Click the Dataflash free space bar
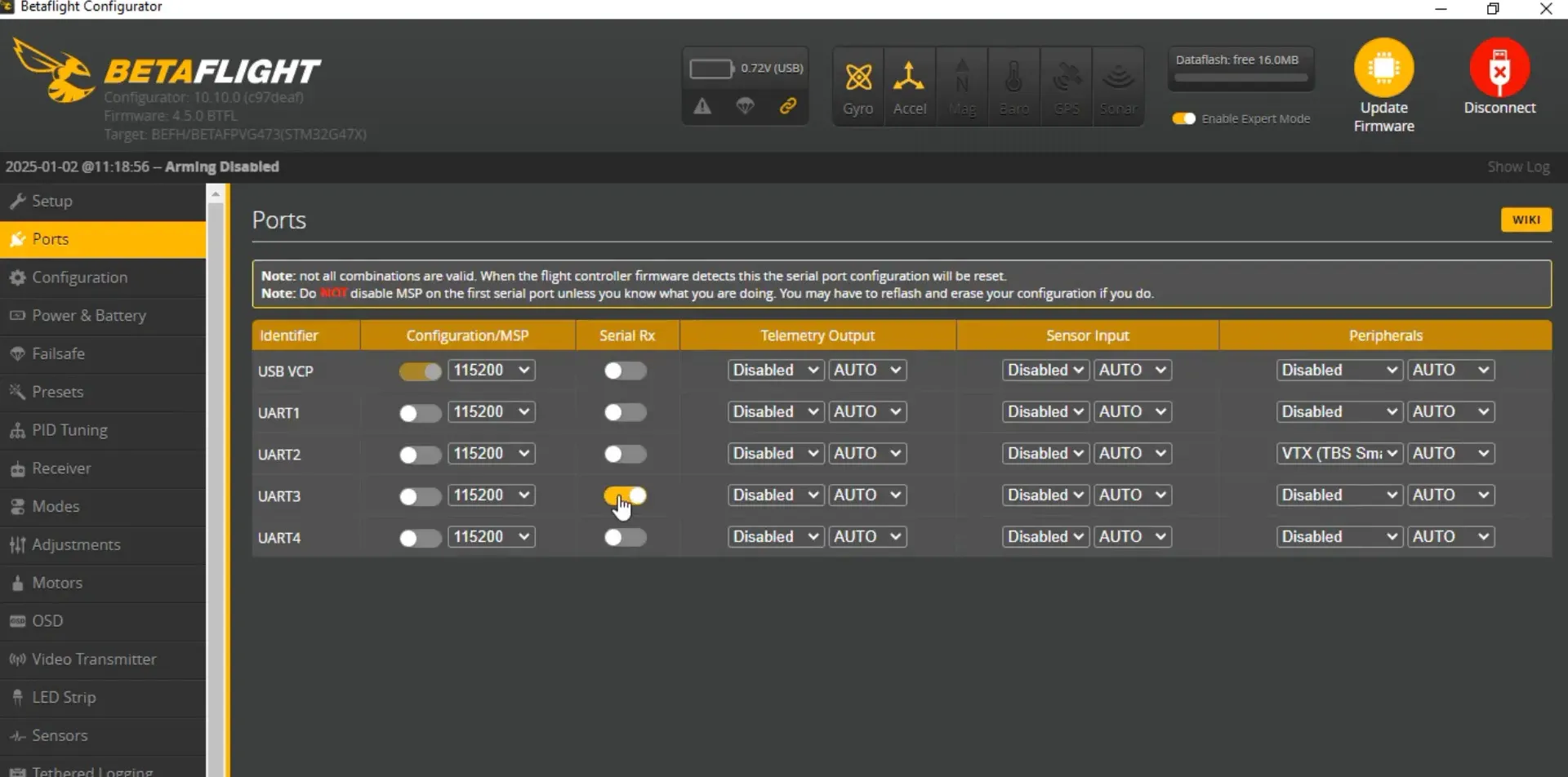 click(1241, 78)
